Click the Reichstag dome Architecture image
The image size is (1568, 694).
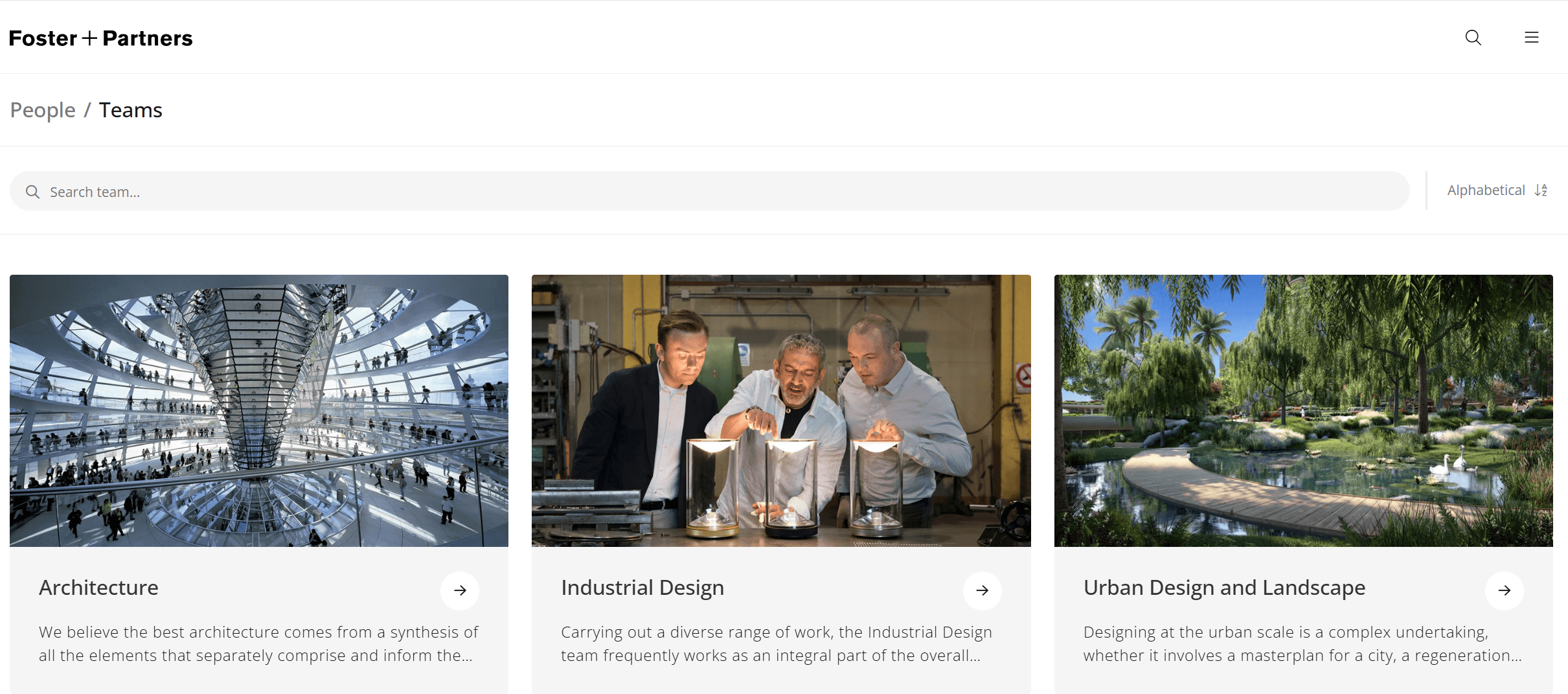pos(259,411)
